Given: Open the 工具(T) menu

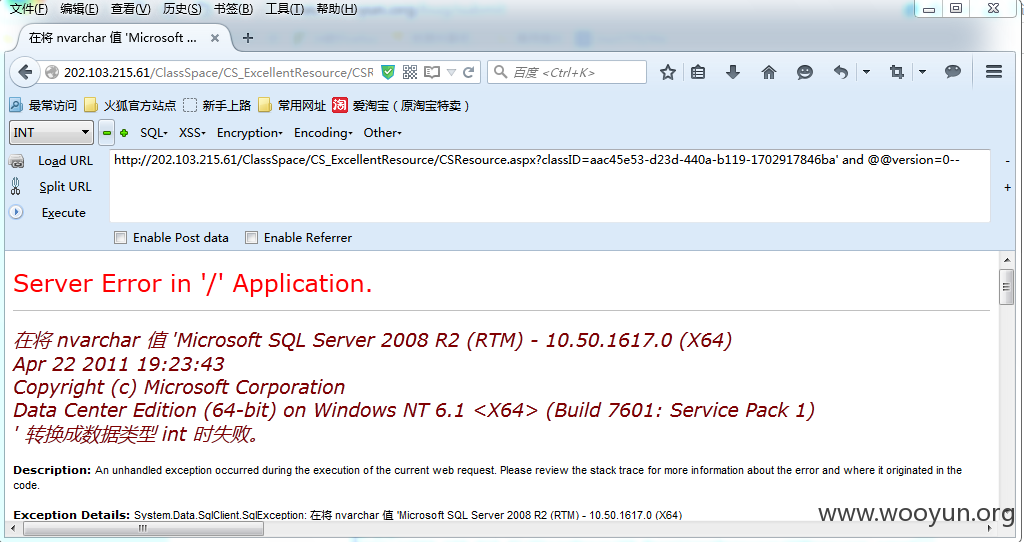Looking at the screenshot, I should coord(285,8).
